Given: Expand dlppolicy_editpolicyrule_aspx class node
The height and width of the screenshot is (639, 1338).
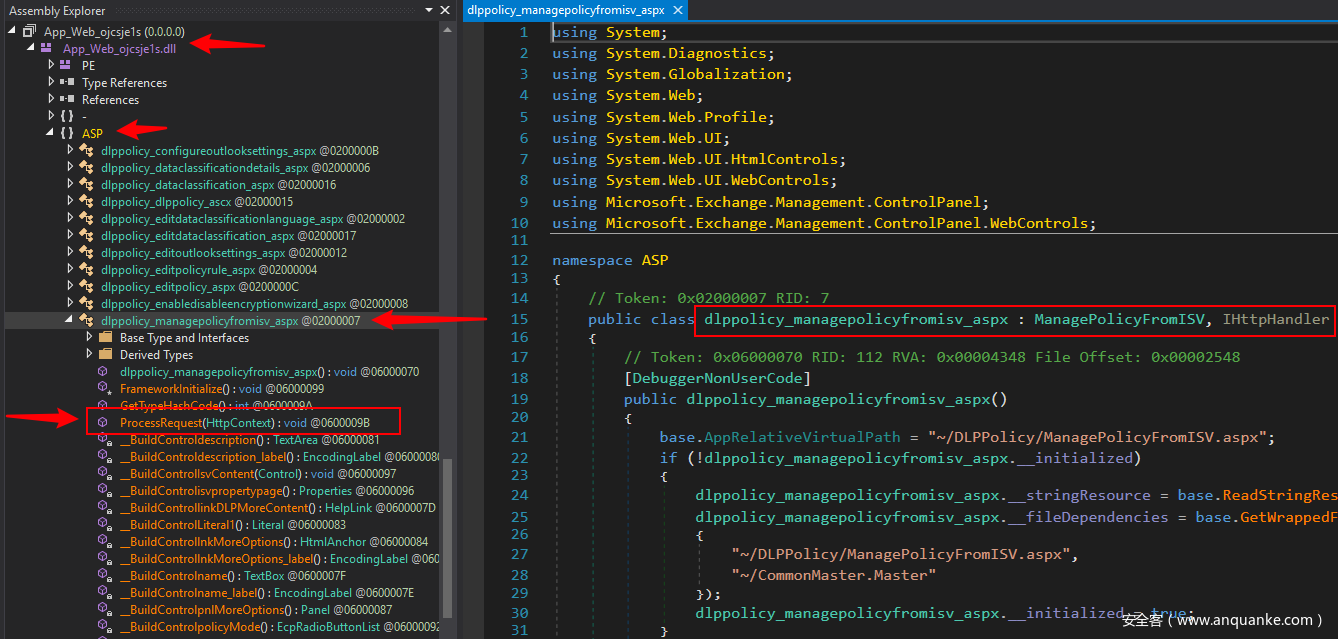Looking at the screenshot, I should [70, 270].
